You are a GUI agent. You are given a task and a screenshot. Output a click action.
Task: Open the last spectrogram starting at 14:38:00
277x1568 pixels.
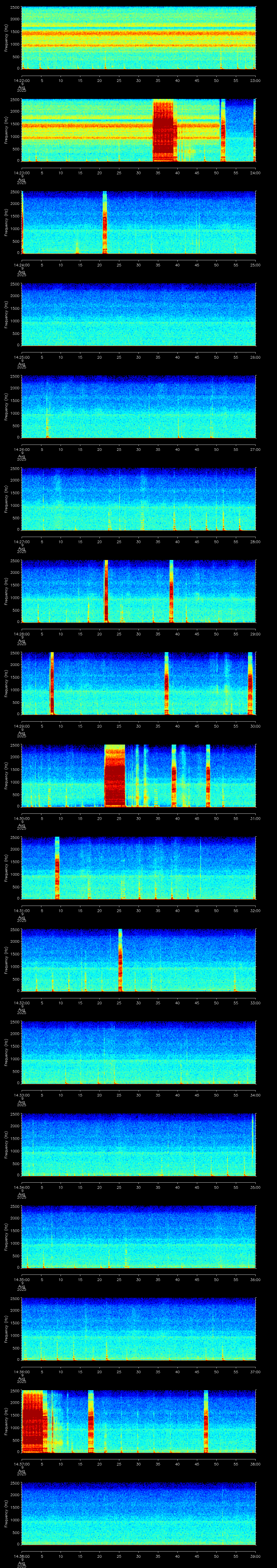pos(139,1514)
